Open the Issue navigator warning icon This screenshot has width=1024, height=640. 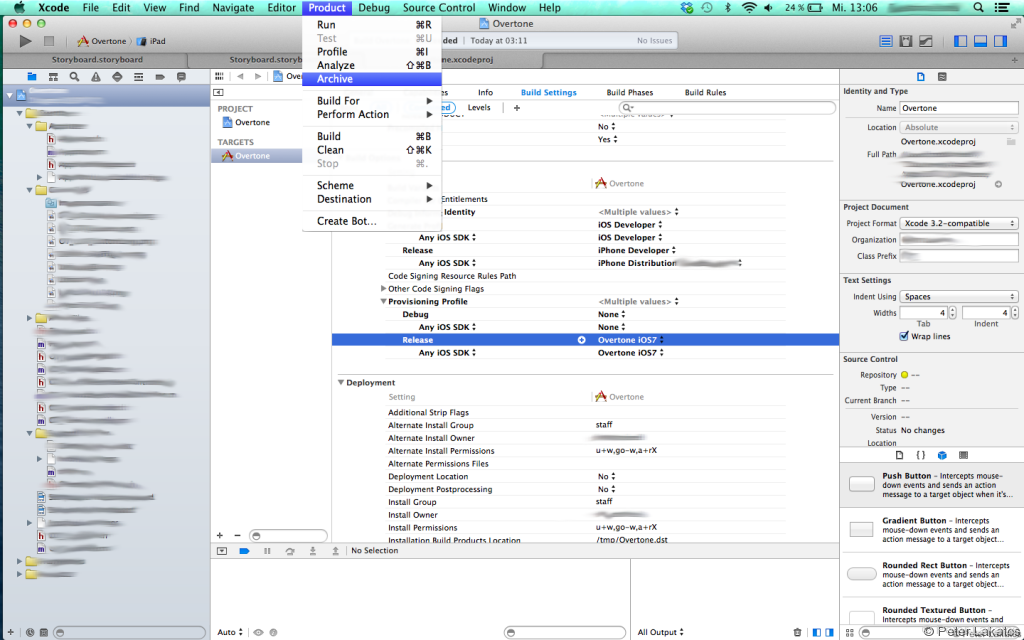coord(96,76)
